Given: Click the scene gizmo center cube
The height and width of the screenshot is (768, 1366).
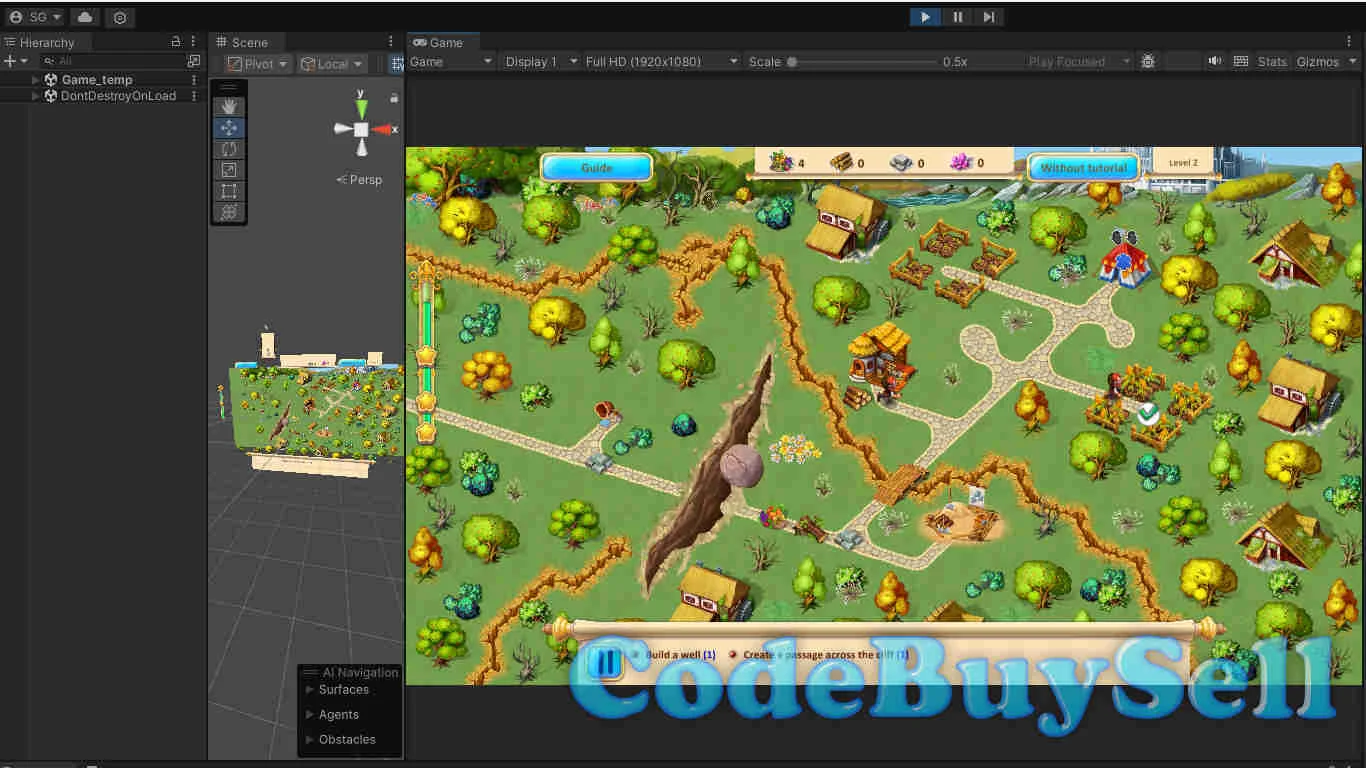Looking at the screenshot, I should click(361, 129).
